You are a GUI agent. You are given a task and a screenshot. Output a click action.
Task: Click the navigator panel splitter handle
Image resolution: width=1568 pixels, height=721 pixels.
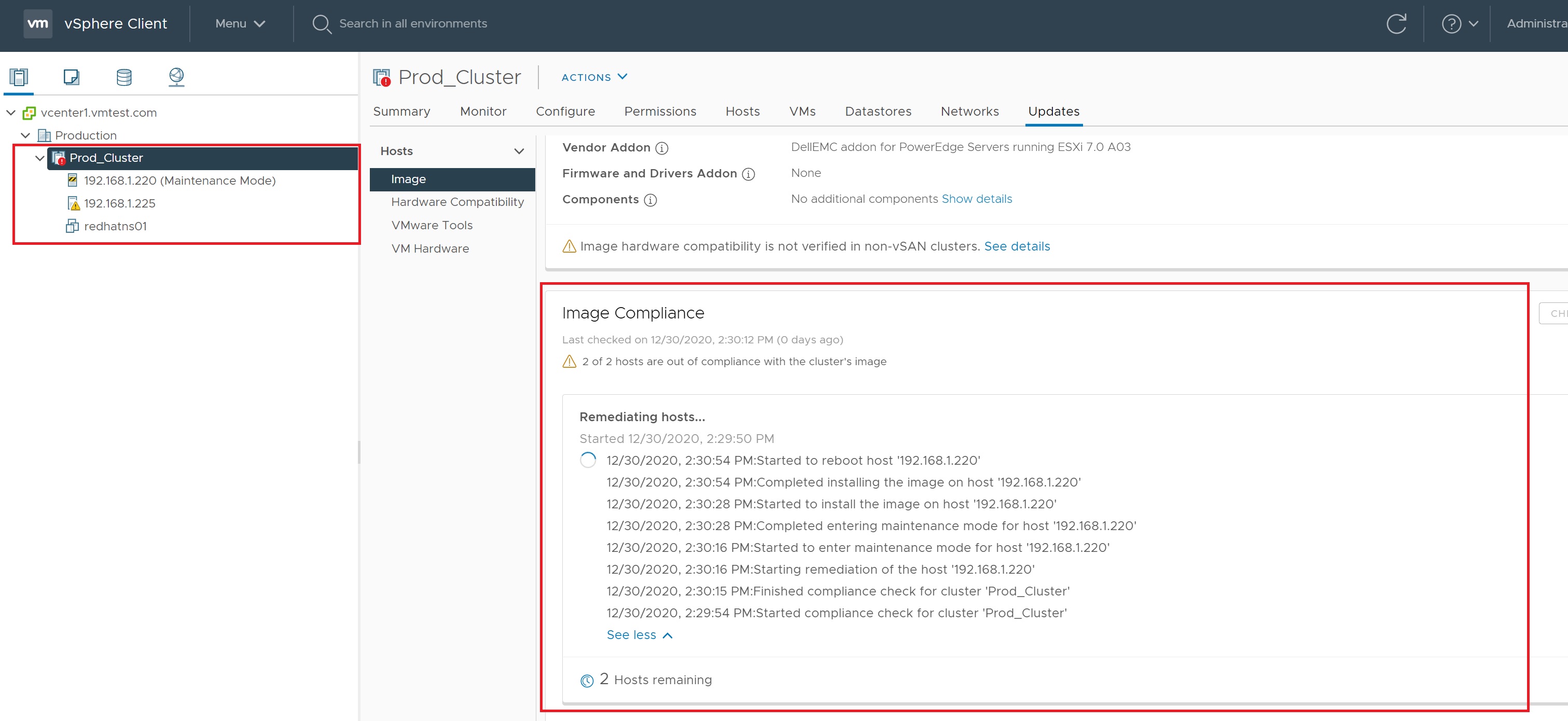(359, 452)
